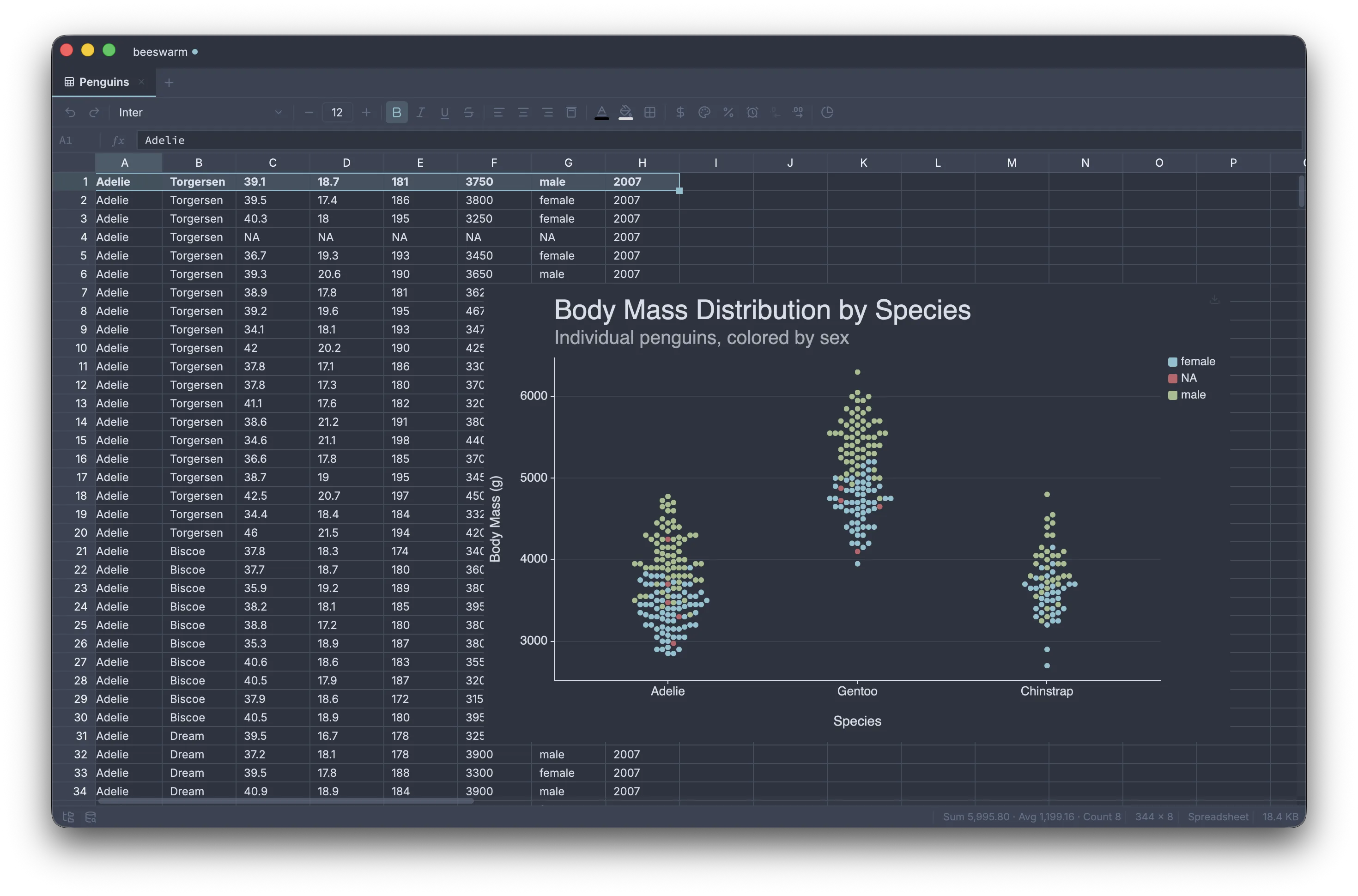
Task: Decrease font size with minus button
Action: (x=309, y=113)
